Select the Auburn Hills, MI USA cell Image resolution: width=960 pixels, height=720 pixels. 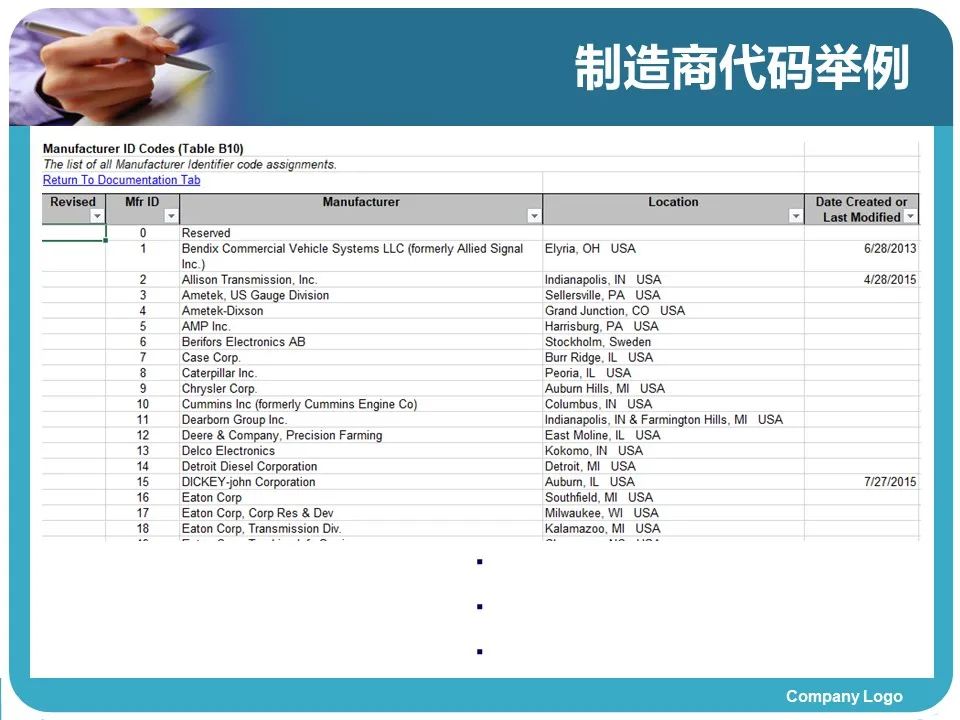pyautogui.click(x=673, y=389)
